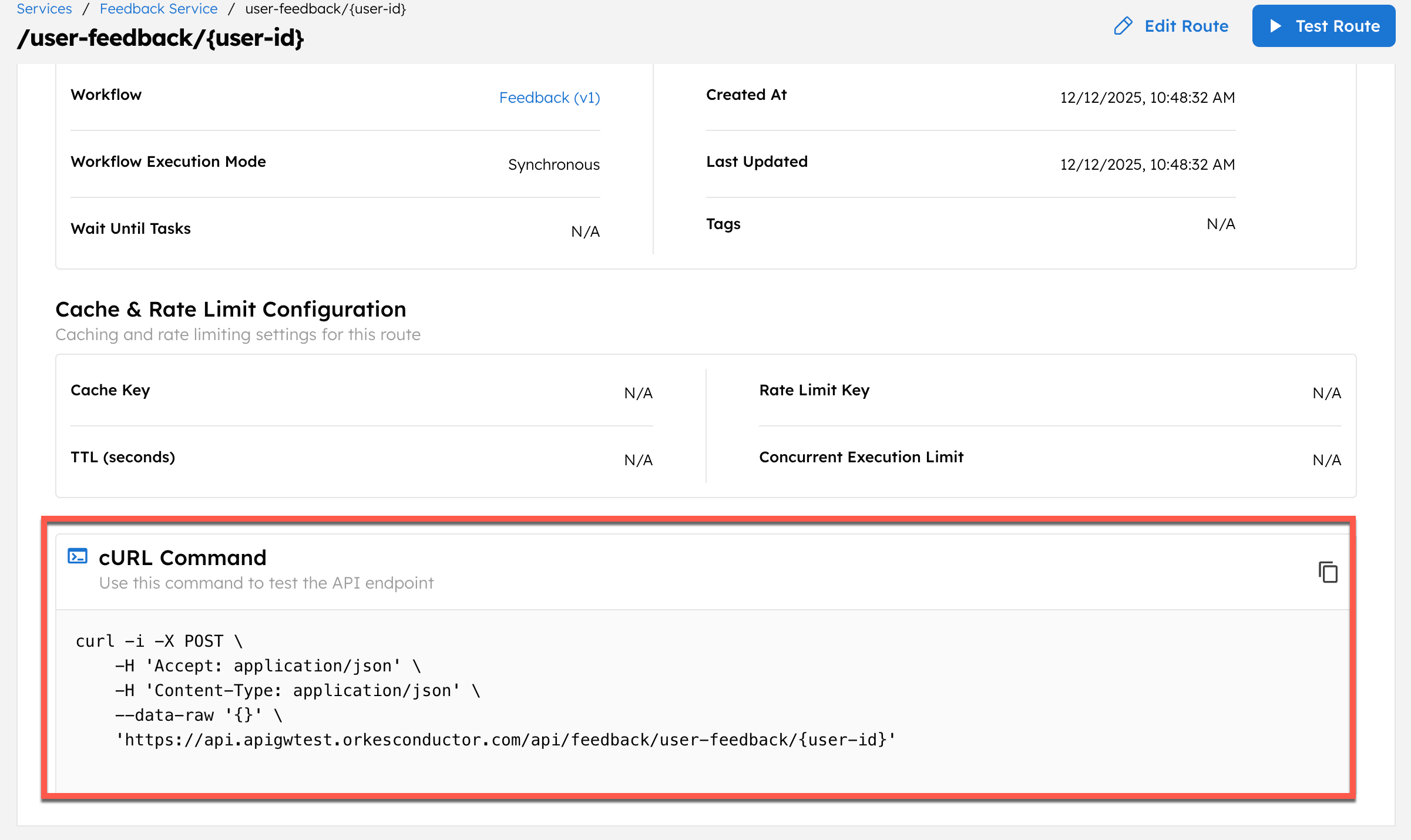This screenshot has height=840, width=1411.
Task: Click the terminal icon beside cURL Command
Action: point(78,556)
